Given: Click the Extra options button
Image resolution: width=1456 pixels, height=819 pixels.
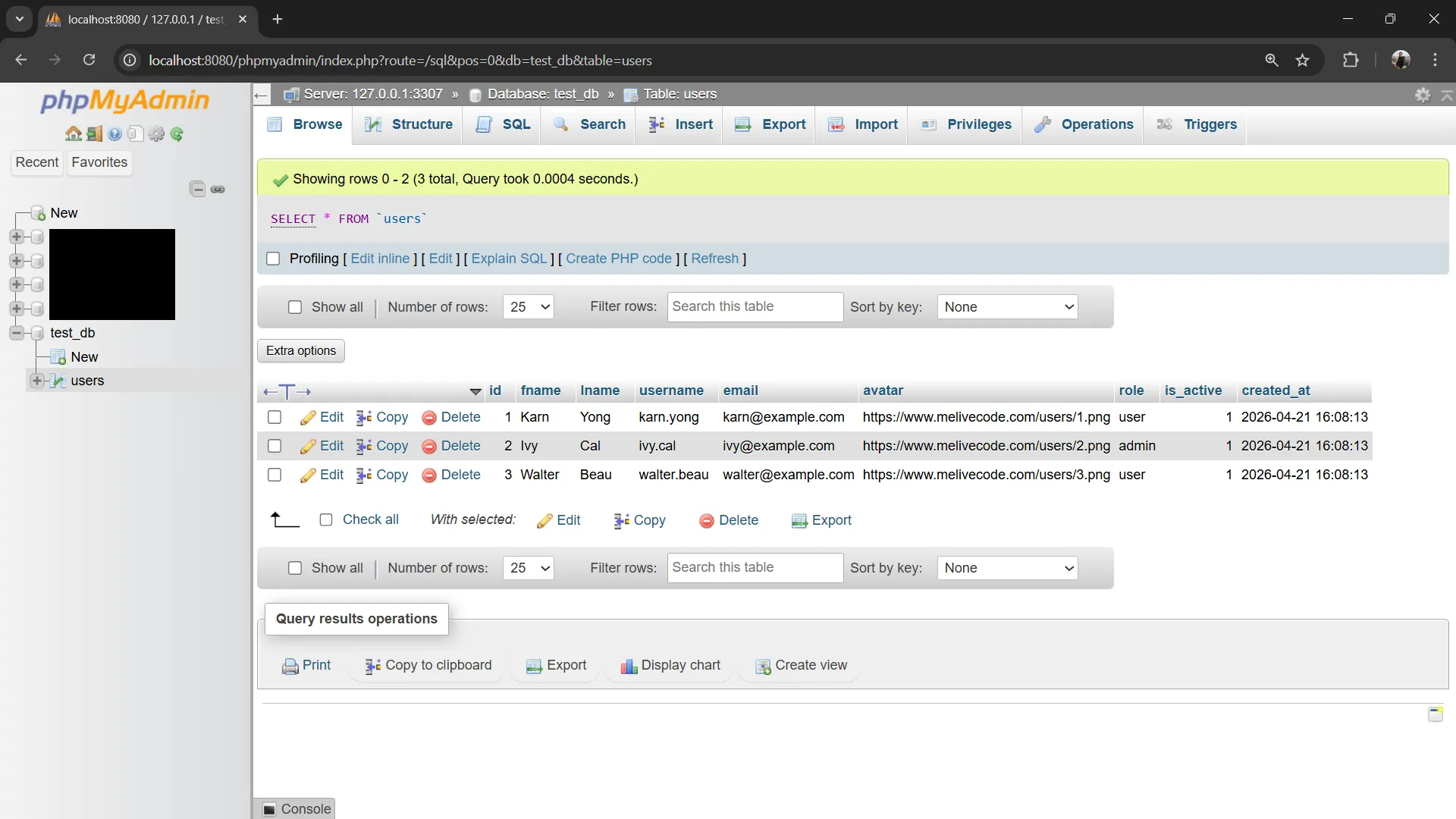Looking at the screenshot, I should 301,350.
